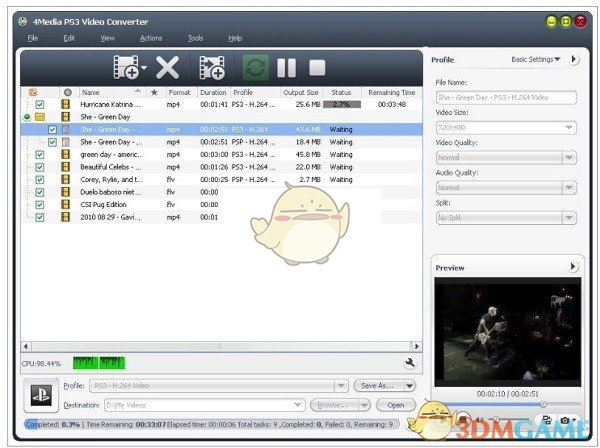
Task: Open the Audio Quality dropdown
Action: (569, 187)
